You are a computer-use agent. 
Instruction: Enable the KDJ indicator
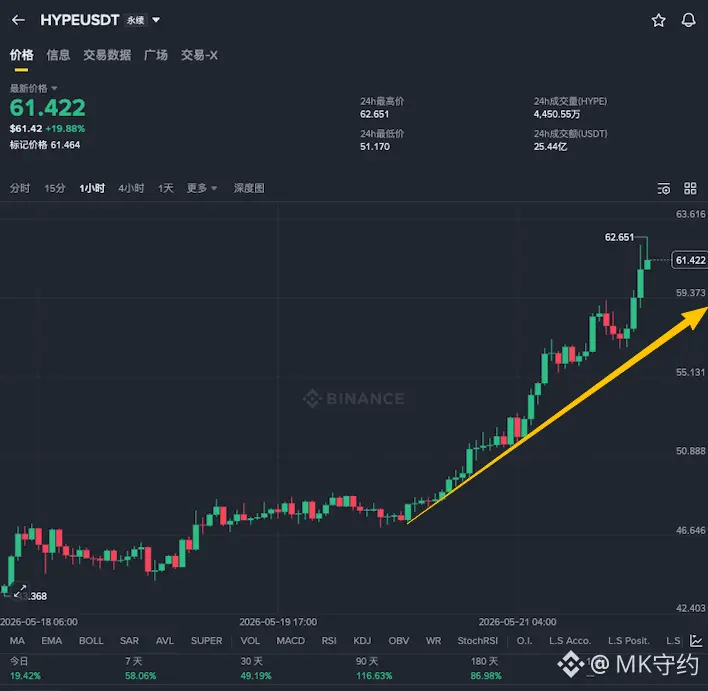pos(362,640)
